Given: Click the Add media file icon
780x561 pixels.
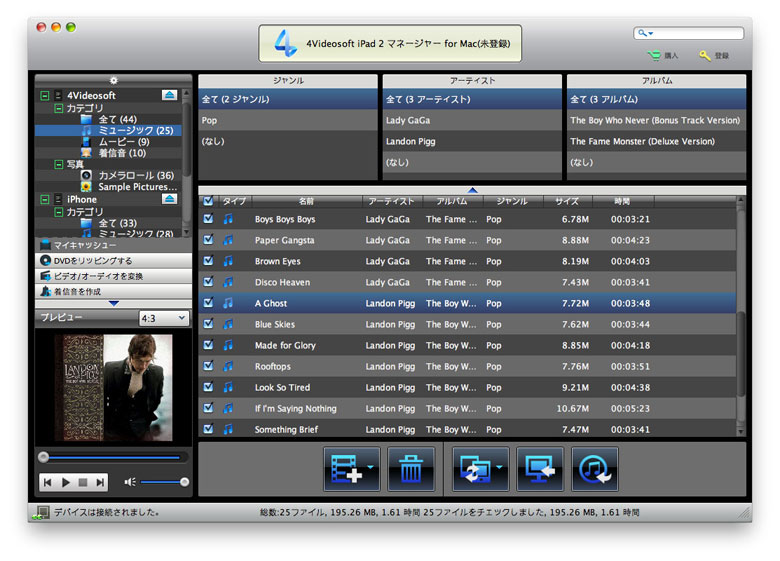Looking at the screenshot, I should pos(350,469).
